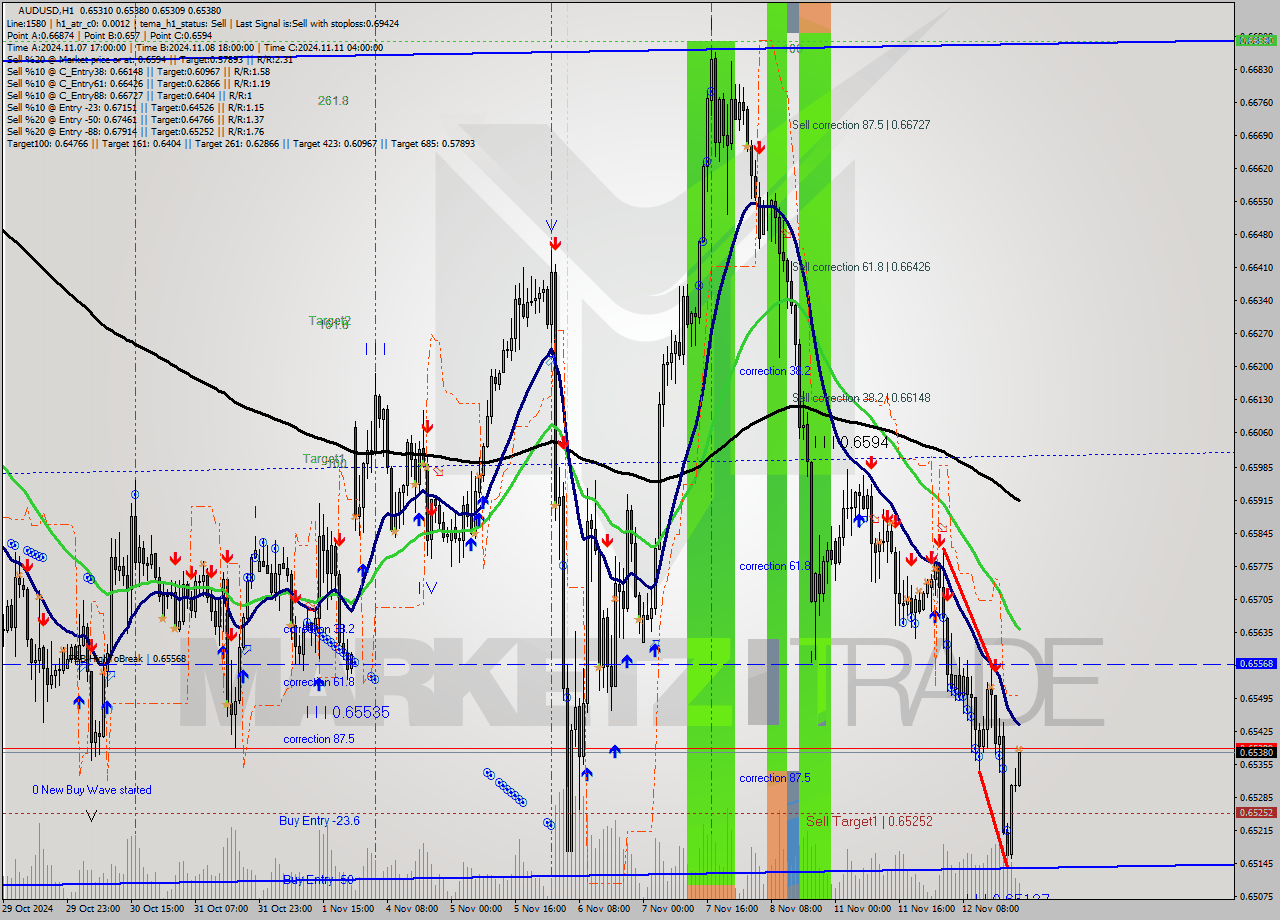The width and height of the screenshot is (1280, 920).
Task: Click the '| | | 0.65535' blue label
Action: [x=347, y=712]
